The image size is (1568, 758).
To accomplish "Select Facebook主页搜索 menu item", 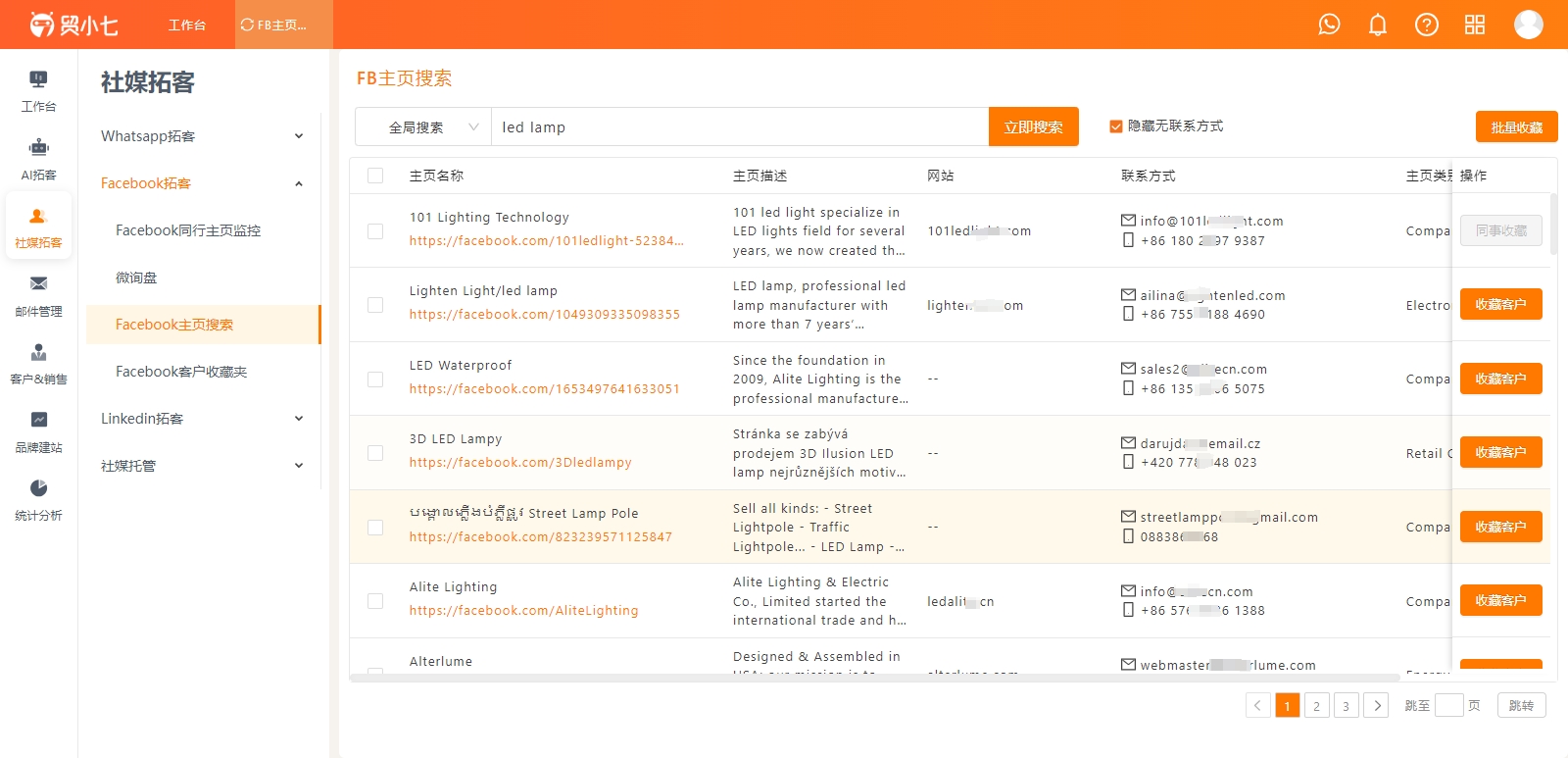I will 203,325.
